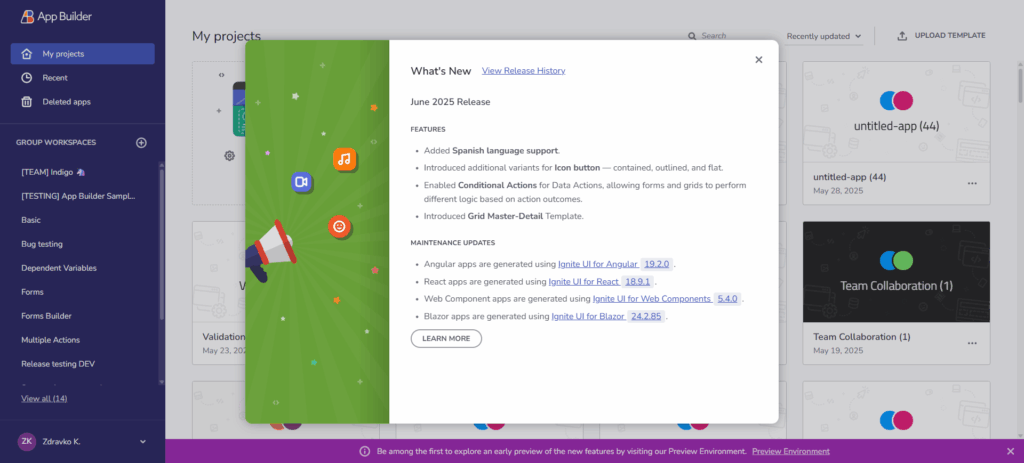The width and height of the screenshot is (1024, 463).
Task: Click the 18.9.1 version badge
Action: point(638,281)
